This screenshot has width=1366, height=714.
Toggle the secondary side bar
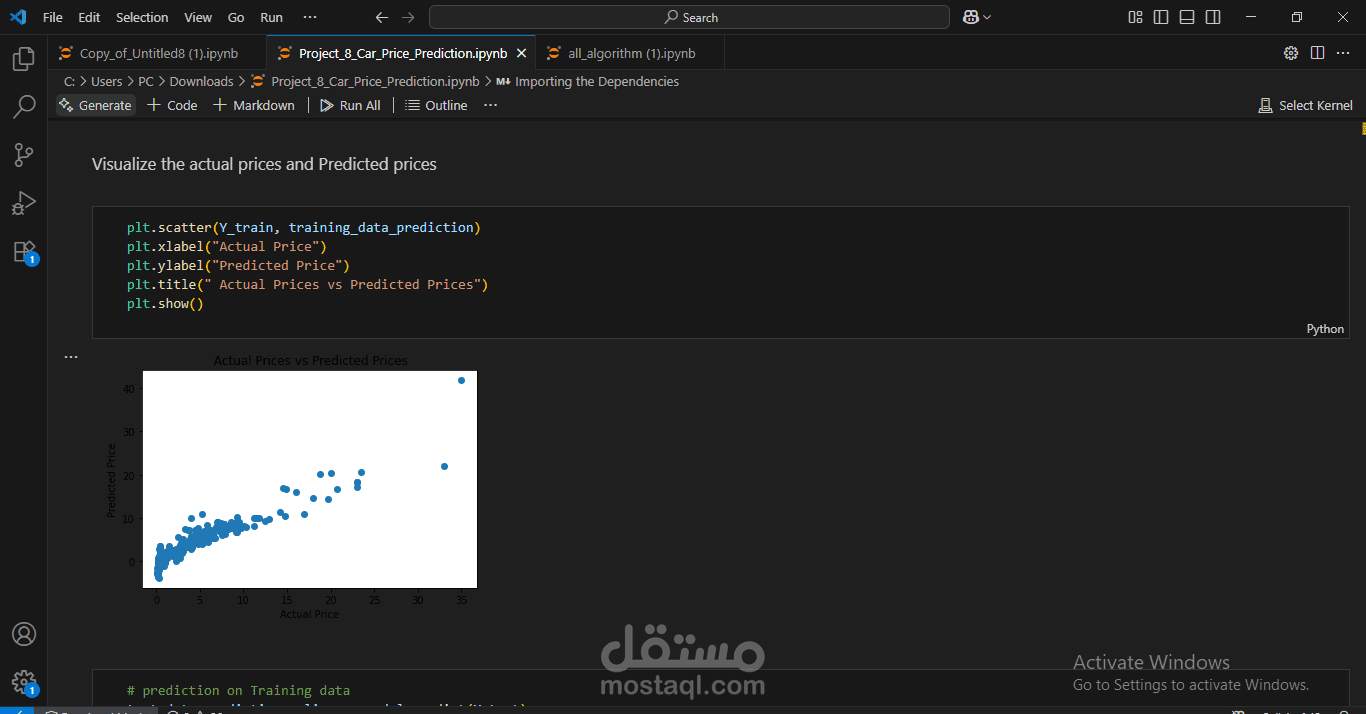coord(1213,17)
